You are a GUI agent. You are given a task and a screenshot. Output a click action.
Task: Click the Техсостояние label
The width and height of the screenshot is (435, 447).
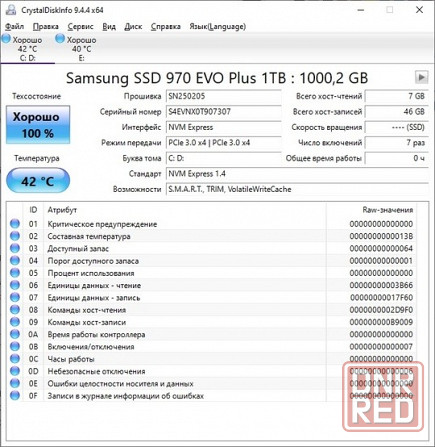point(37,96)
